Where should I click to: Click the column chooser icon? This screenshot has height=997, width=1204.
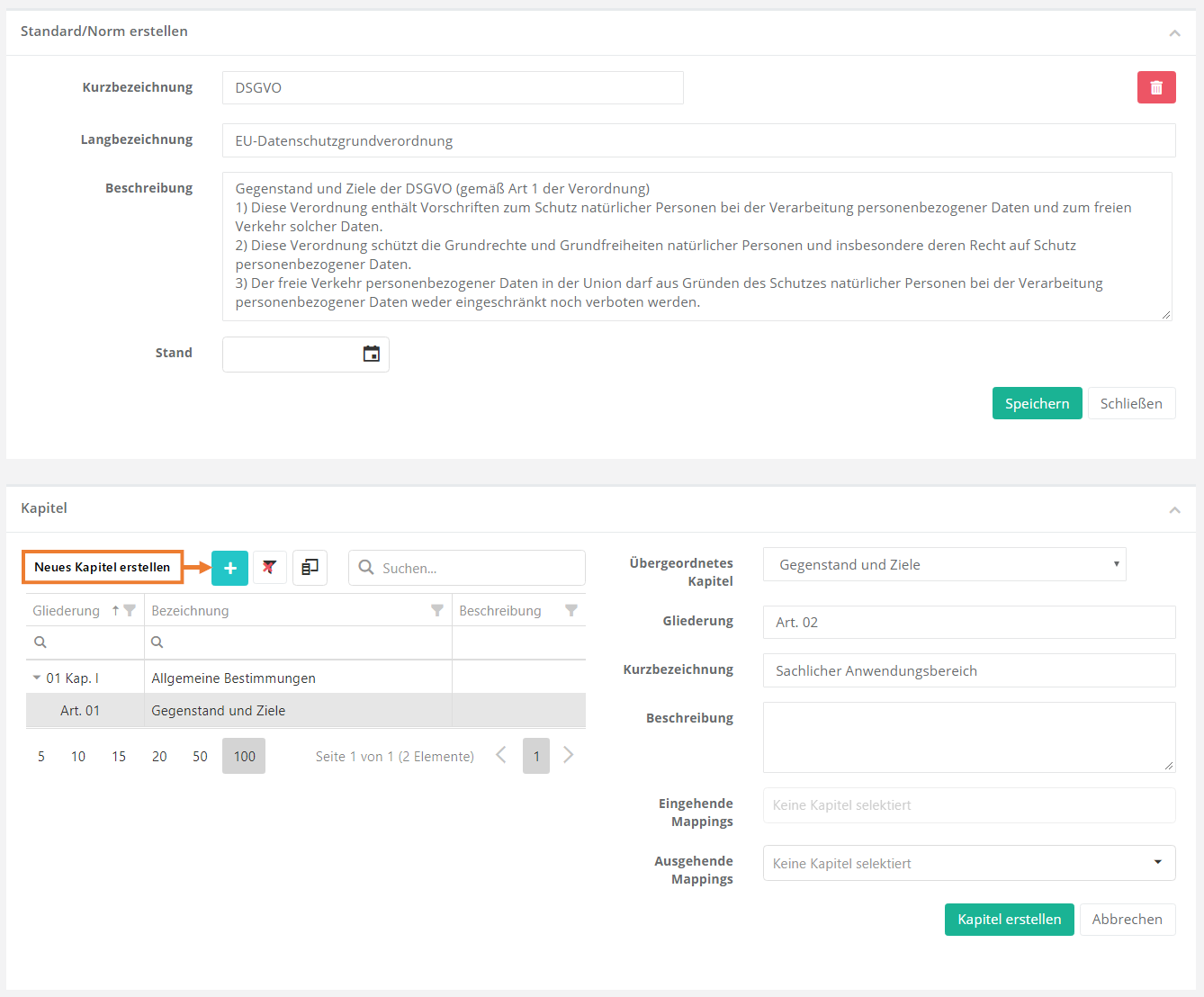[310, 568]
